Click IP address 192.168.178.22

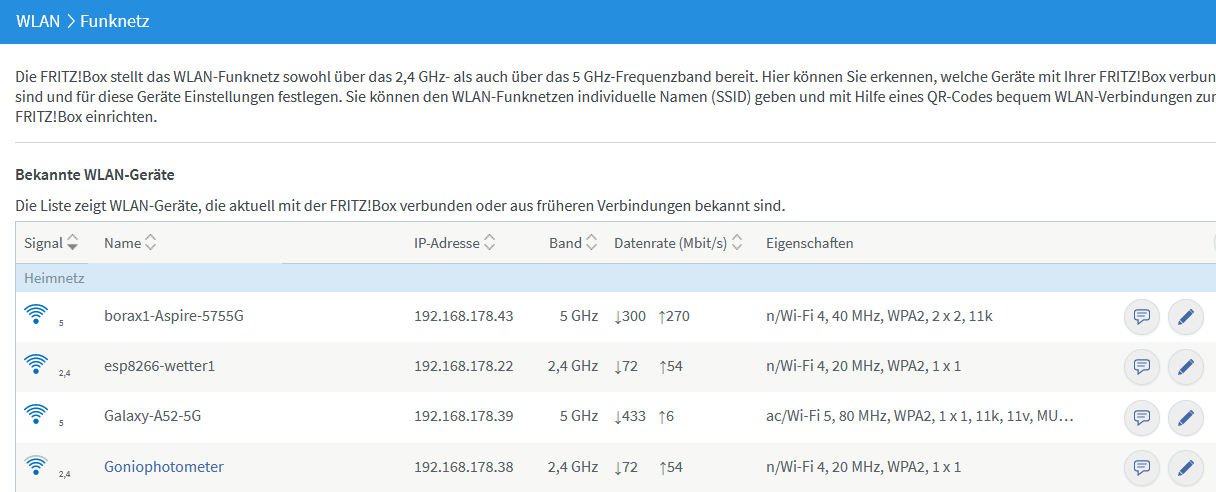pos(464,367)
